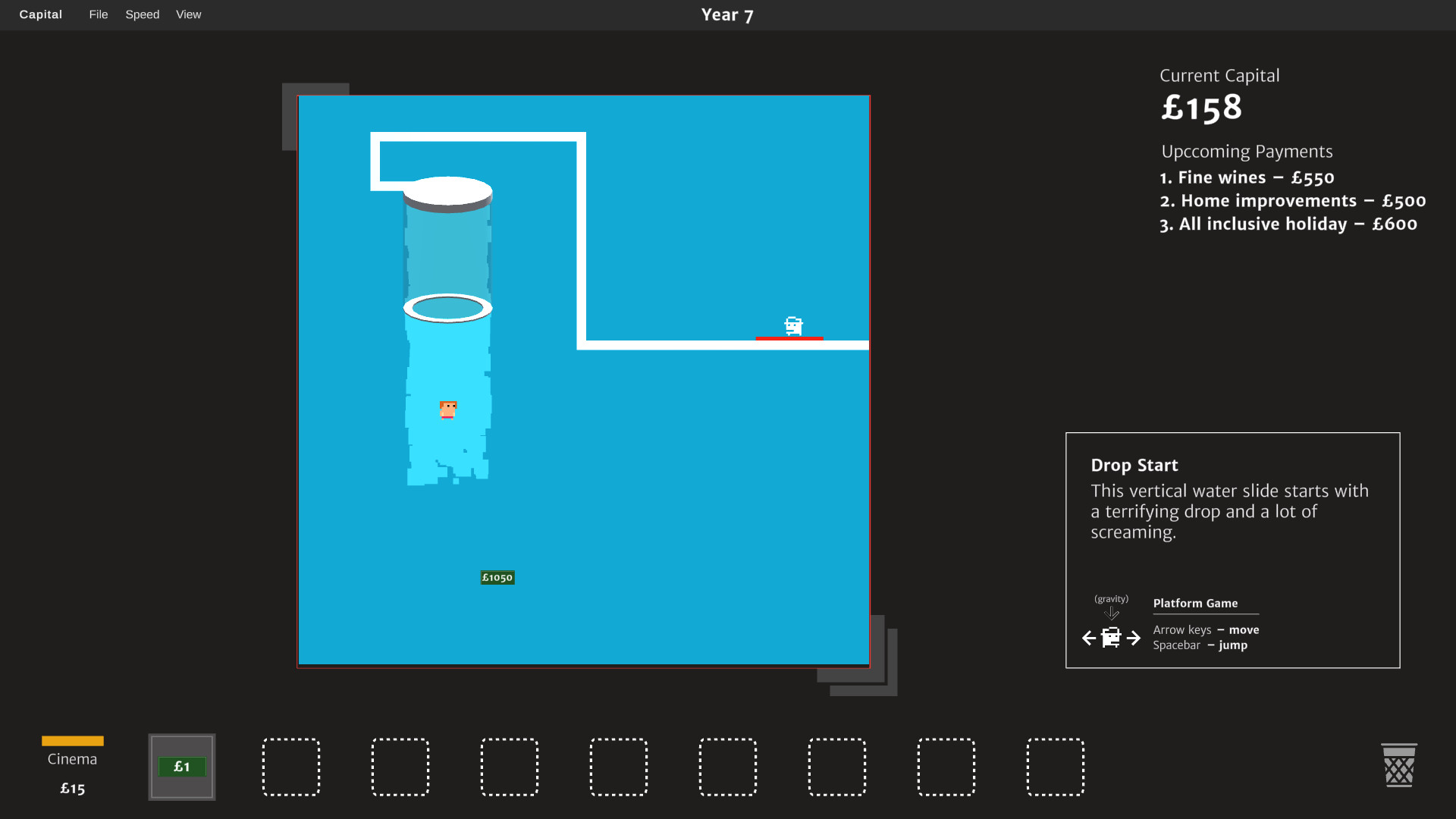
Task: Open the File menu
Action: point(98,14)
